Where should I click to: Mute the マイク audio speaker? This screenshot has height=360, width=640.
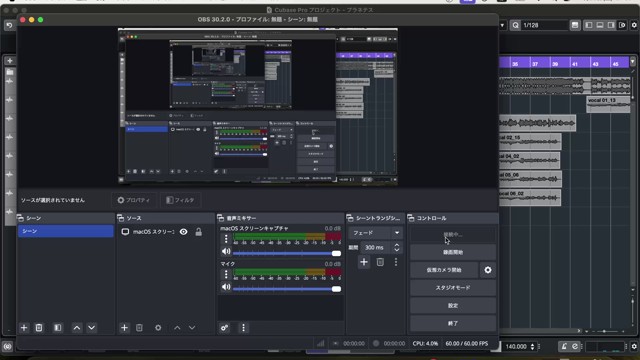pos(226,287)
